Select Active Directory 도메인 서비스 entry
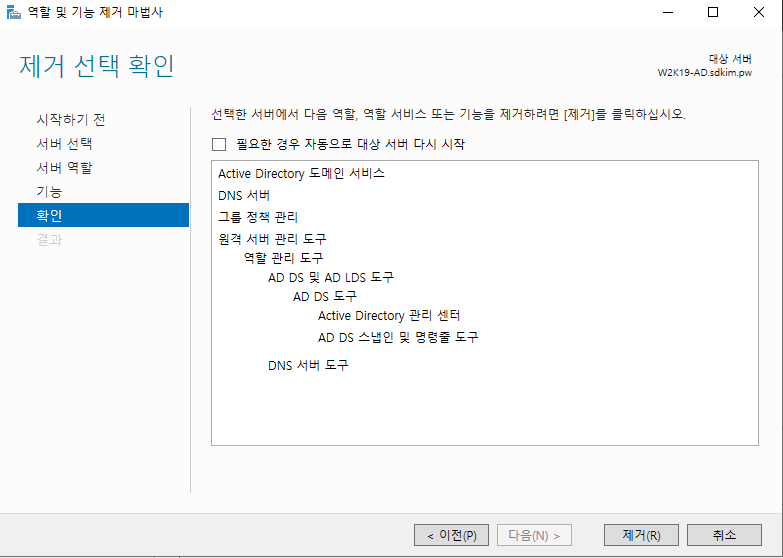 pos(301,173)
